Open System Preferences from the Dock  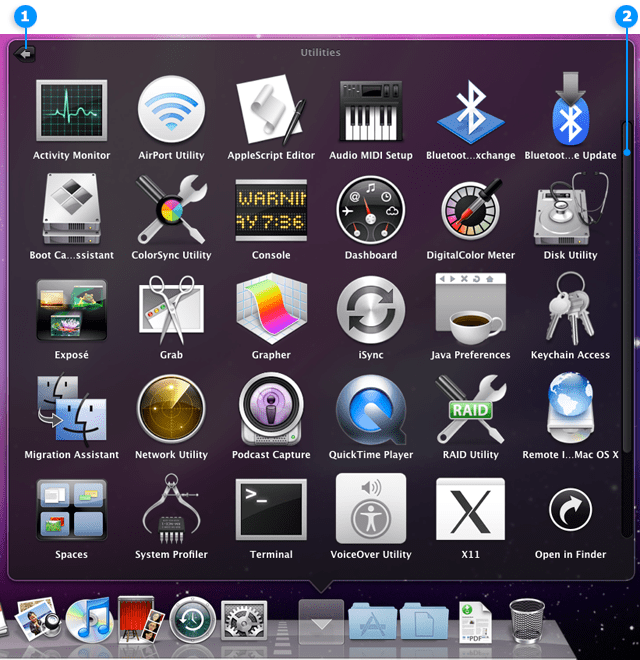[244, 620]
